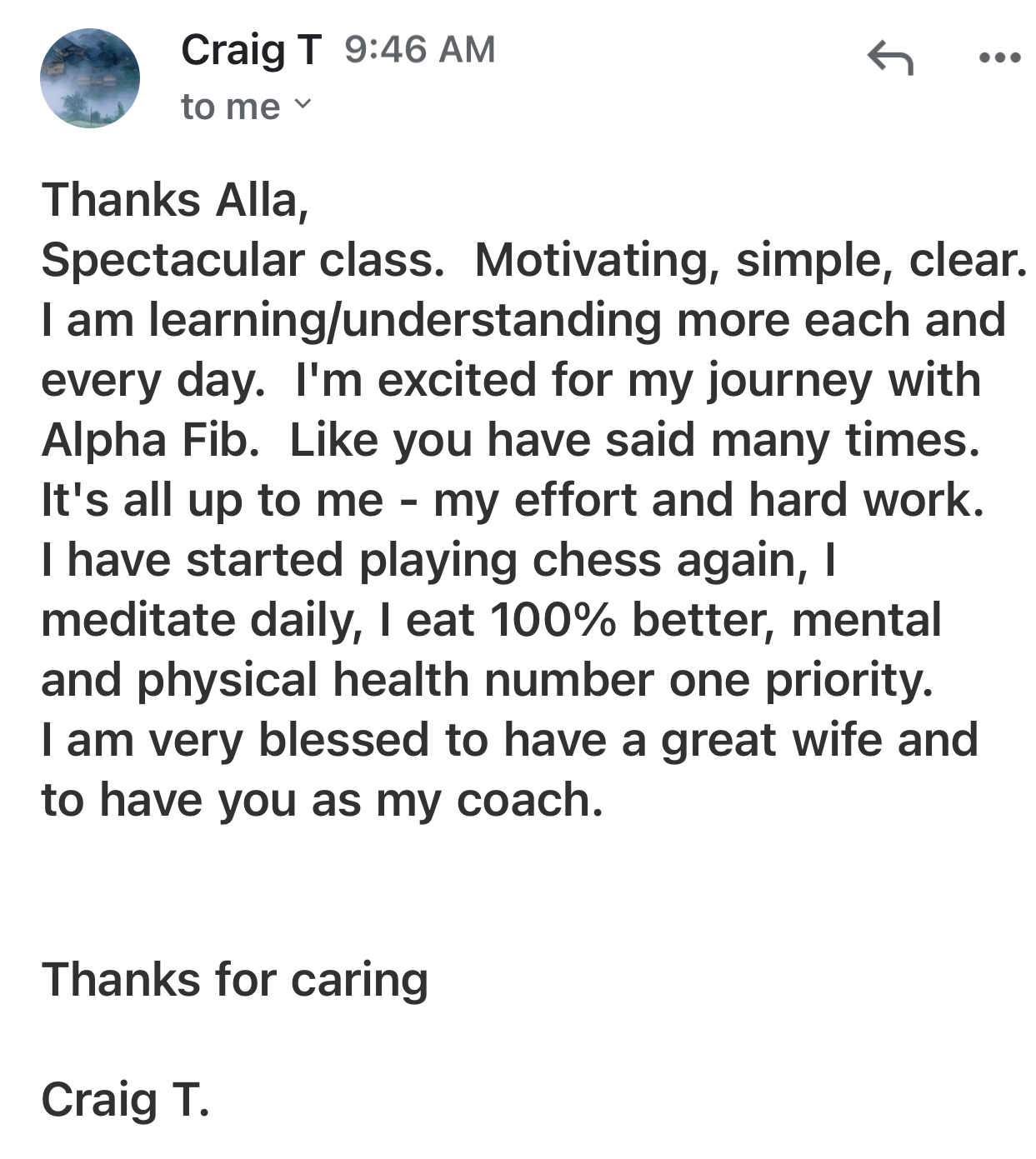Select the sender name Craig T in header
The height and width of the screenshot is (1159, 1036).
point(251,50)
